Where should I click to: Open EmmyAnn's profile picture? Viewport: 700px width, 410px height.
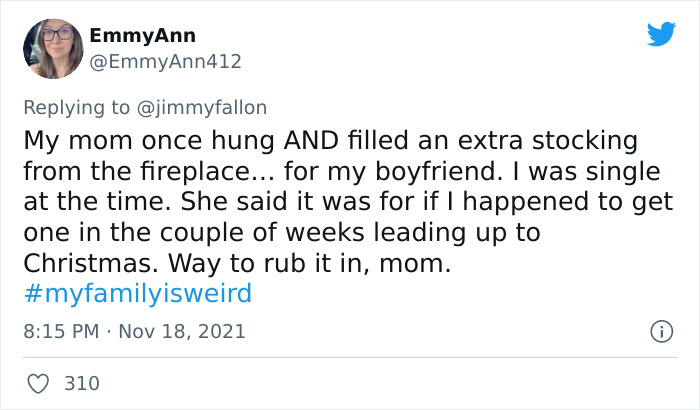[51, 48]
